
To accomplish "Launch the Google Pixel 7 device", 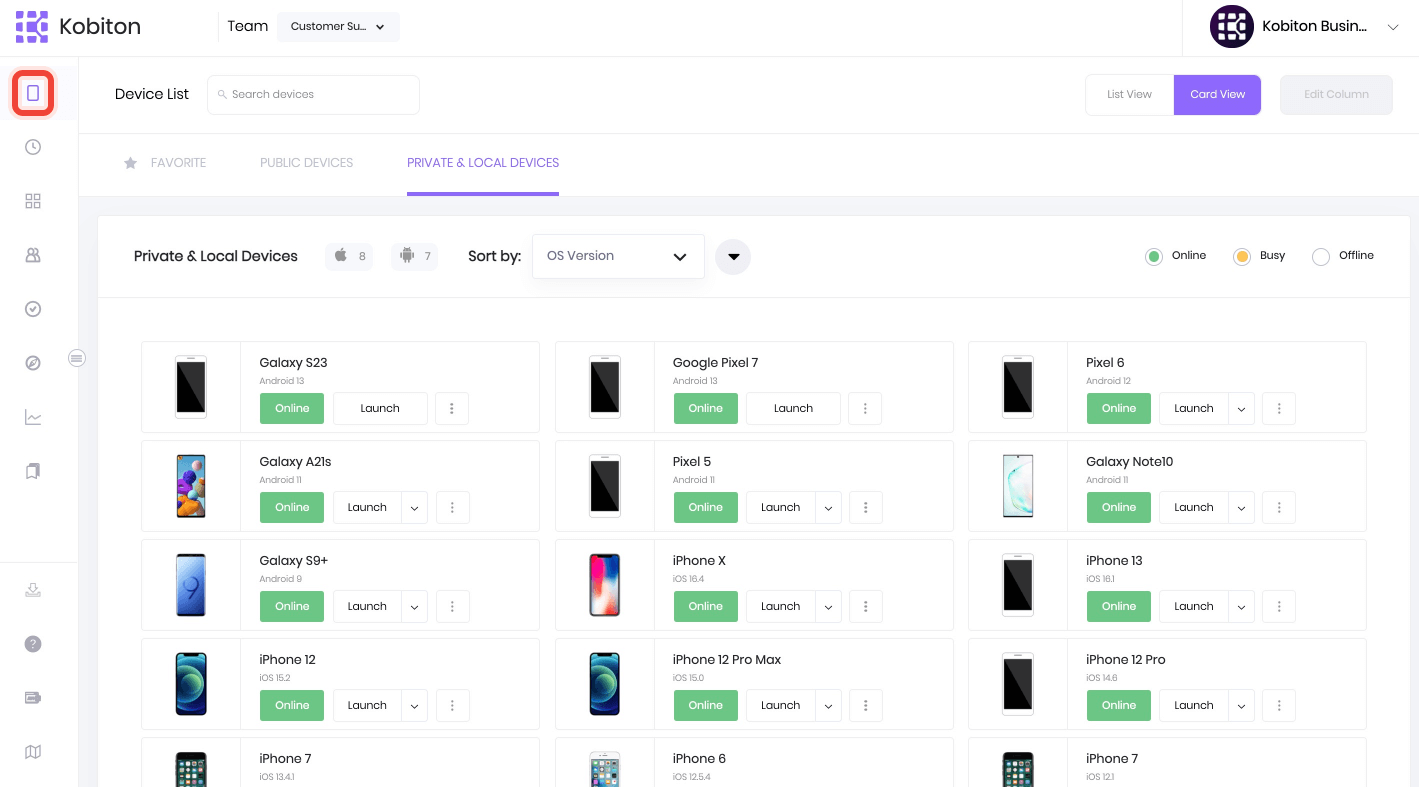I will tap(793, 408).
